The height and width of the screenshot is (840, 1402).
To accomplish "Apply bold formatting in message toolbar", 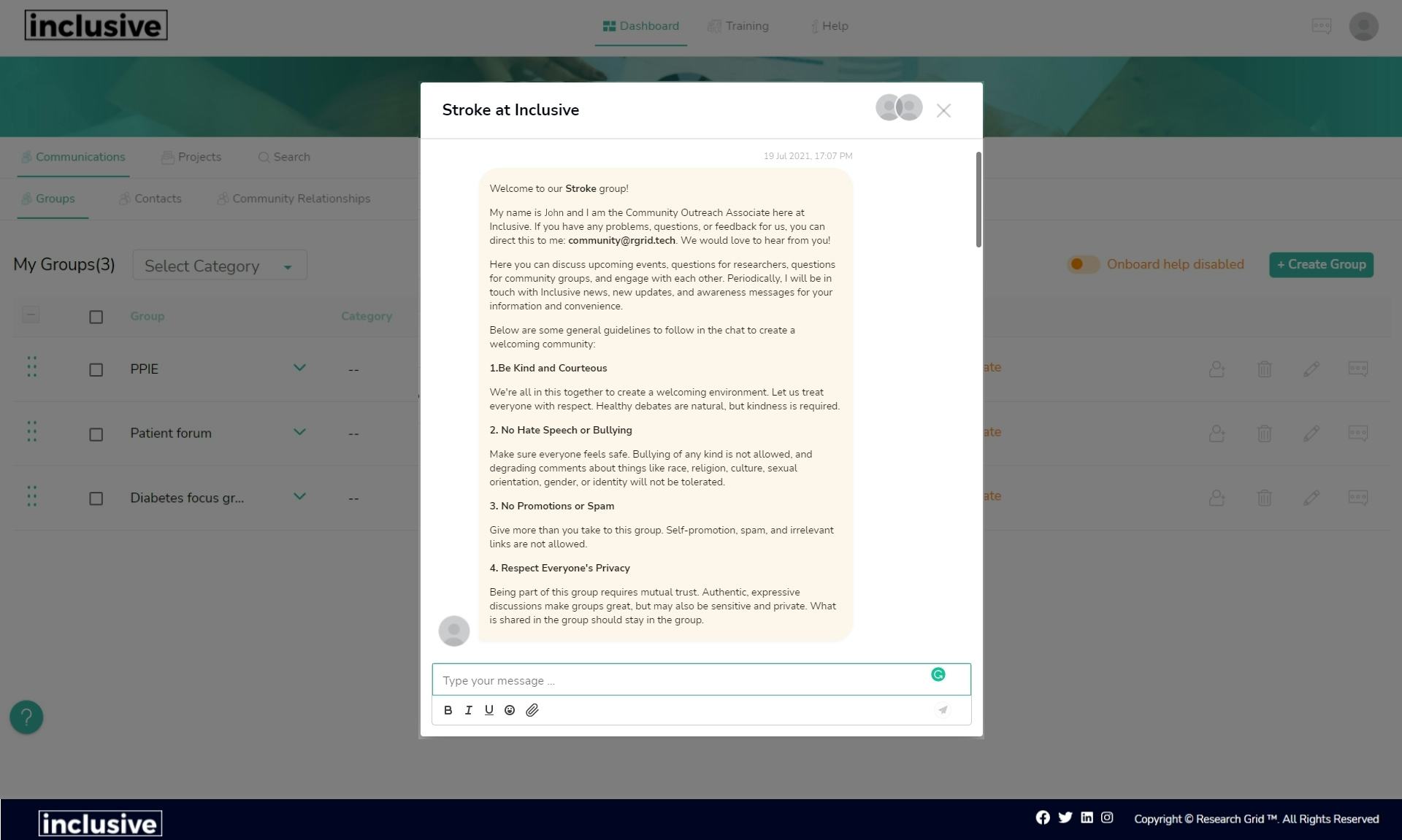I will [448, 710].
